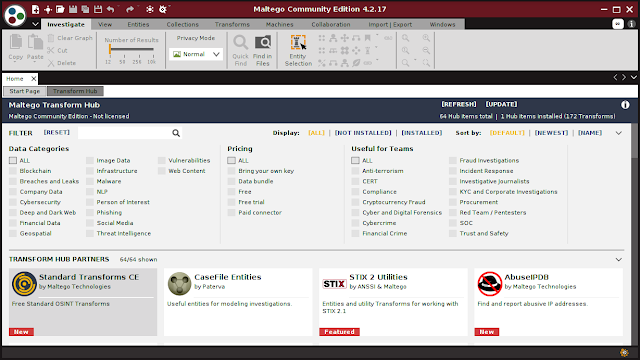The width and height of the screenshot is (640, 360).
Task: Select the STIX 2 Utilities hub card
Action: click(x=393, y=302)
